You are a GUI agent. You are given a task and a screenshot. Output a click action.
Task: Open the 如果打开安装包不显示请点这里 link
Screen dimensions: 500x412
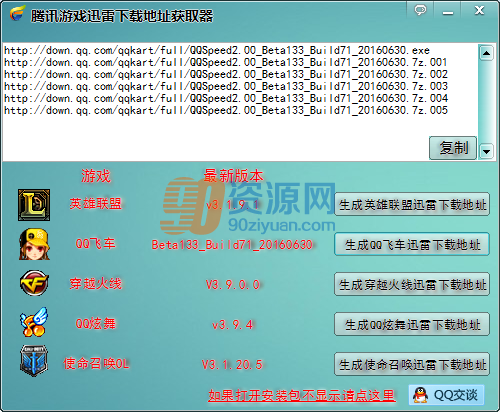tap(302, 396)
